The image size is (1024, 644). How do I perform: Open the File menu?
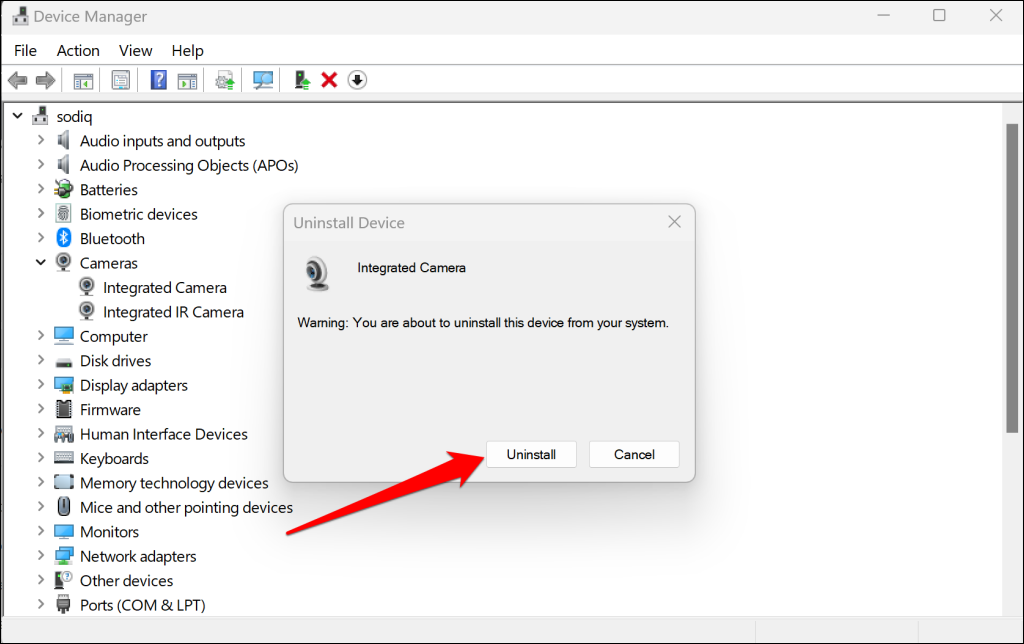click(25, 50)
